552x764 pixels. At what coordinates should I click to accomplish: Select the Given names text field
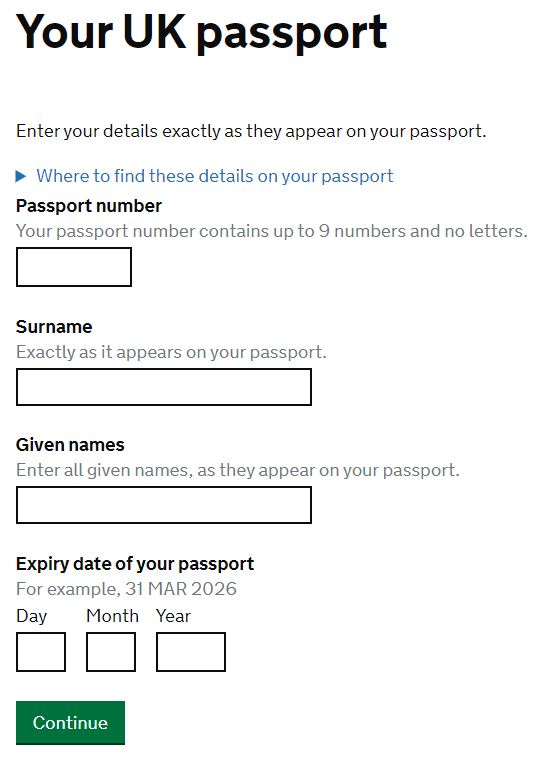pos(164,505)
